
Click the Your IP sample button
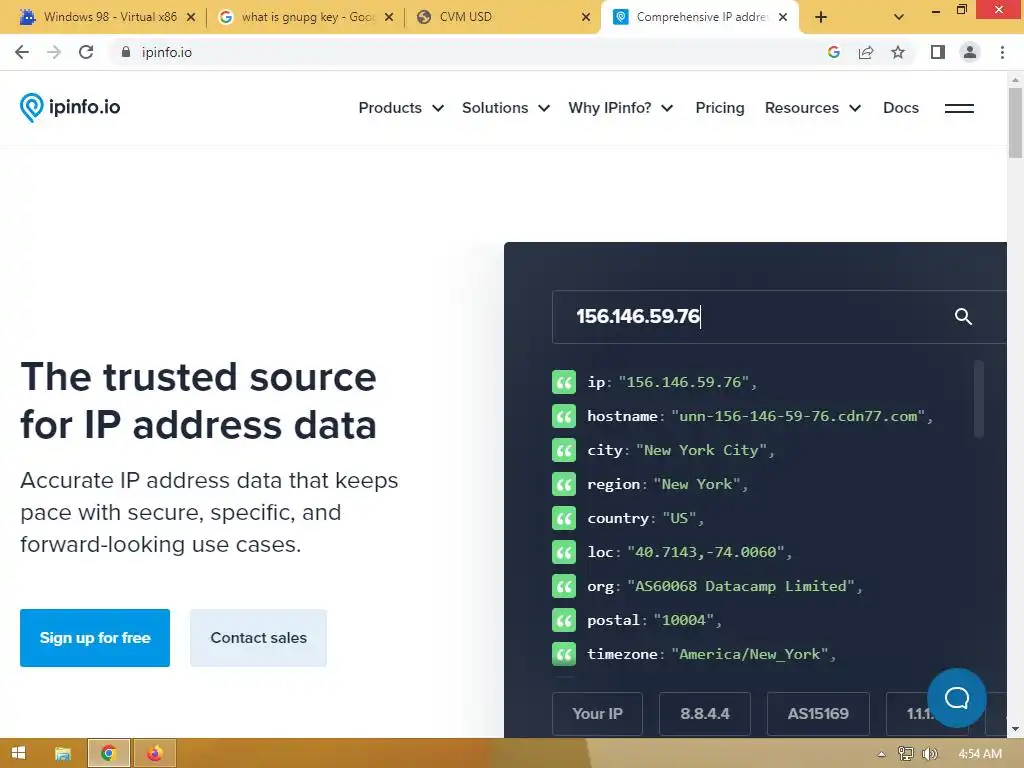pyautogui.click(x=598, y=714)
